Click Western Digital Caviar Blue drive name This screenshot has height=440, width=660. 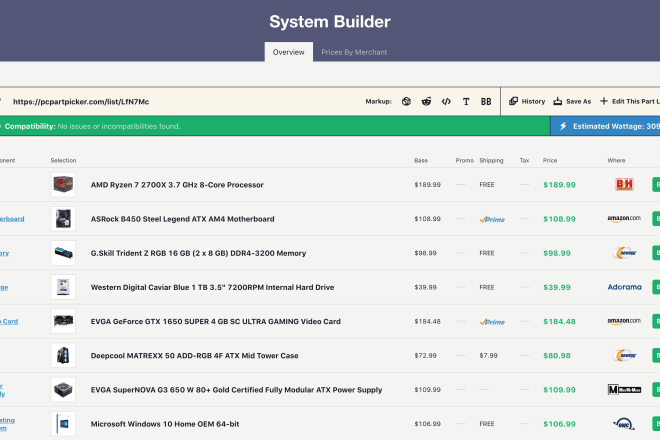213,287
